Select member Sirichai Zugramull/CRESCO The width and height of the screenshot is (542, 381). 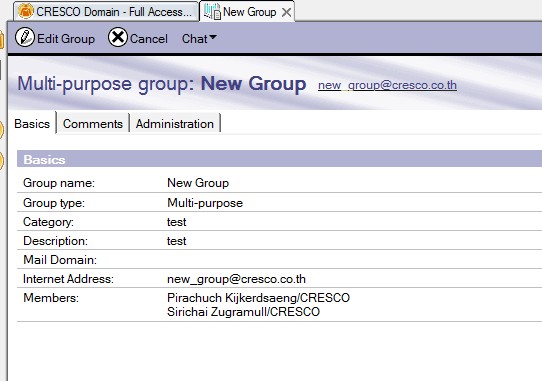243,312
